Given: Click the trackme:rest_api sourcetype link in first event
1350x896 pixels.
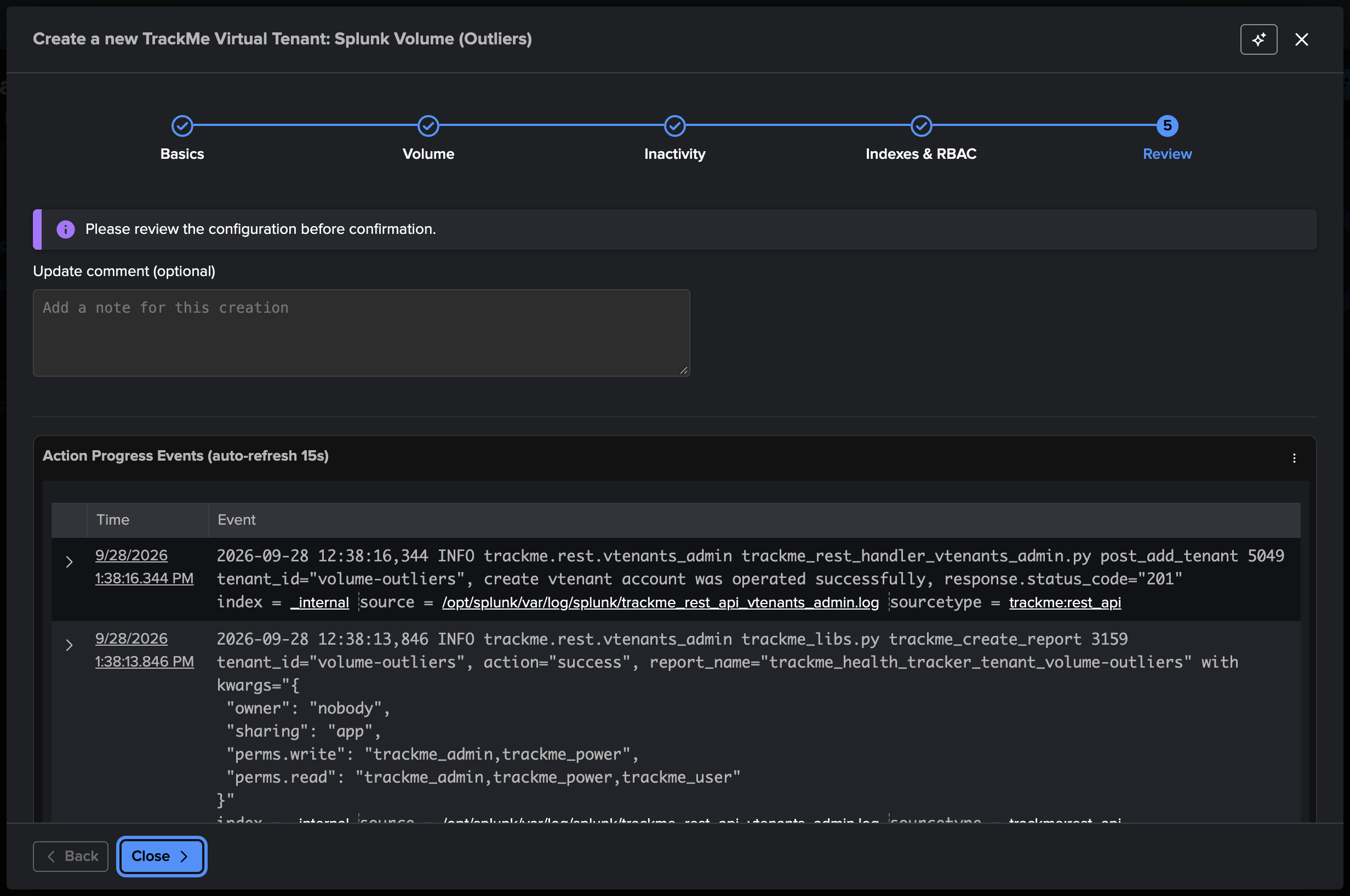Looking at the screenshot, I should click(1065, 602).
